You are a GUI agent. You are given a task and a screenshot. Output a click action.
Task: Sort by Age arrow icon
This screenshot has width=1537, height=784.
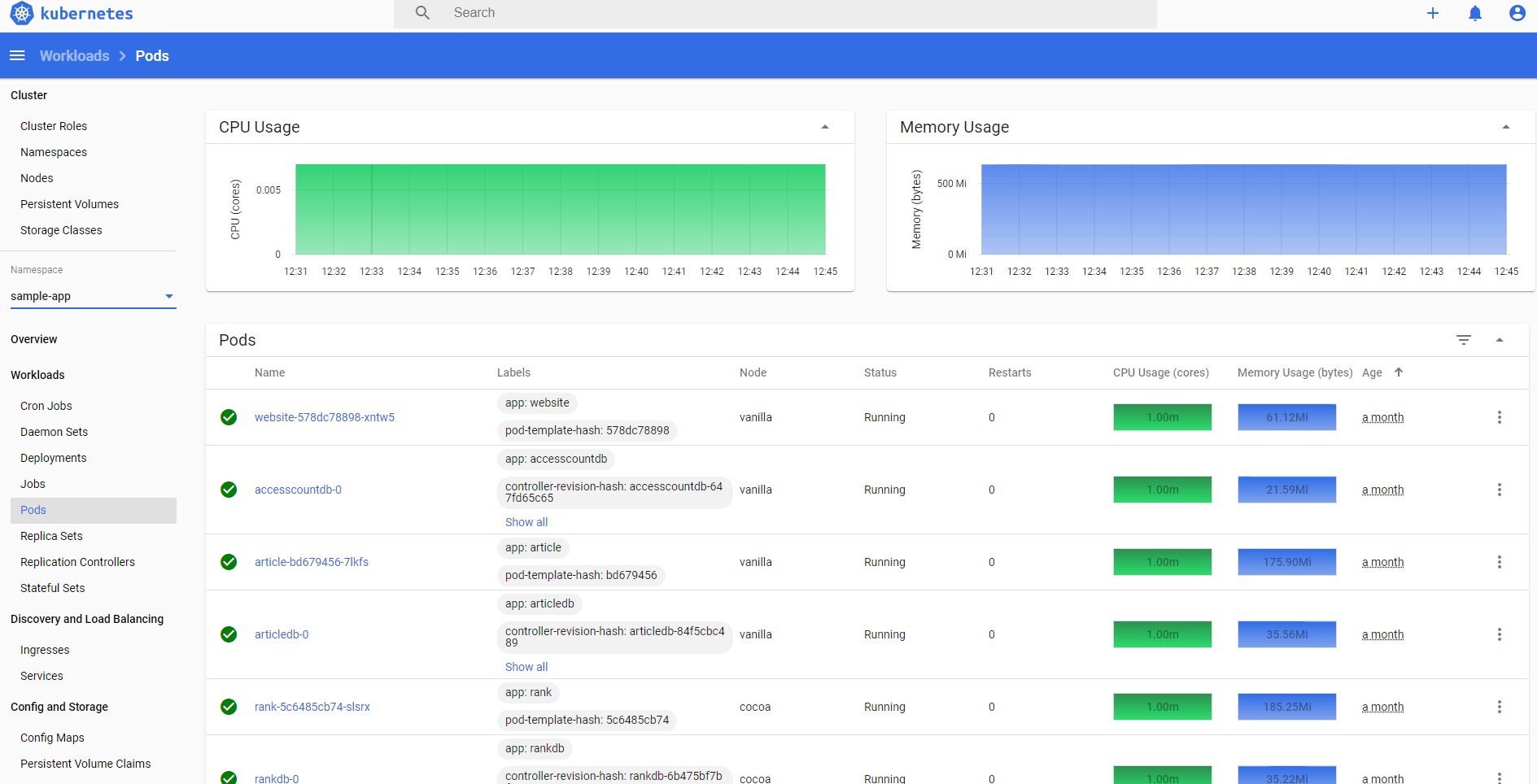tap(1399, 372)
